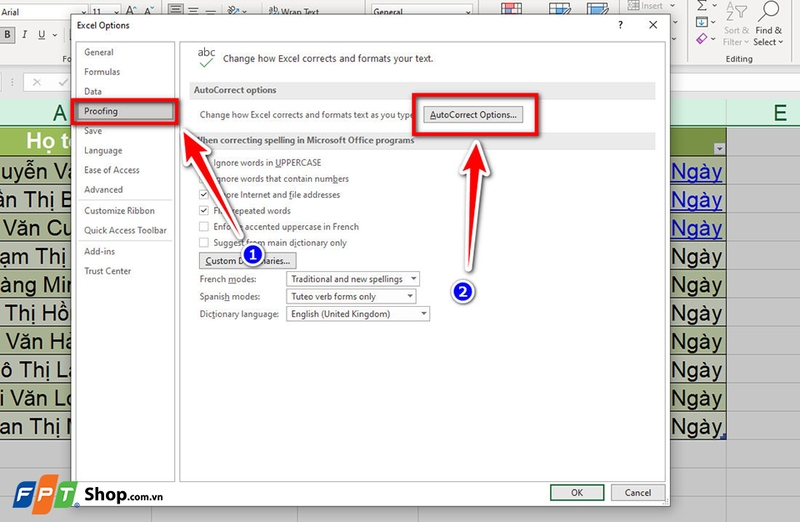
Task: Open the Formulas category
Action: click(125, 72)
